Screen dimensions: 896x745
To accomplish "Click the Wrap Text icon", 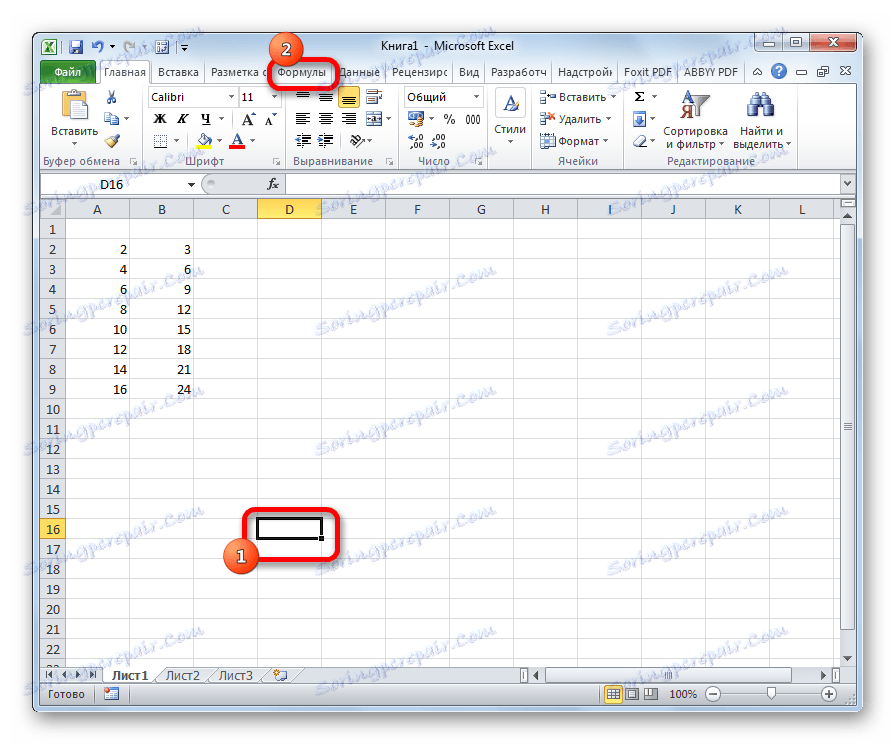I will [x=374, y=97].
